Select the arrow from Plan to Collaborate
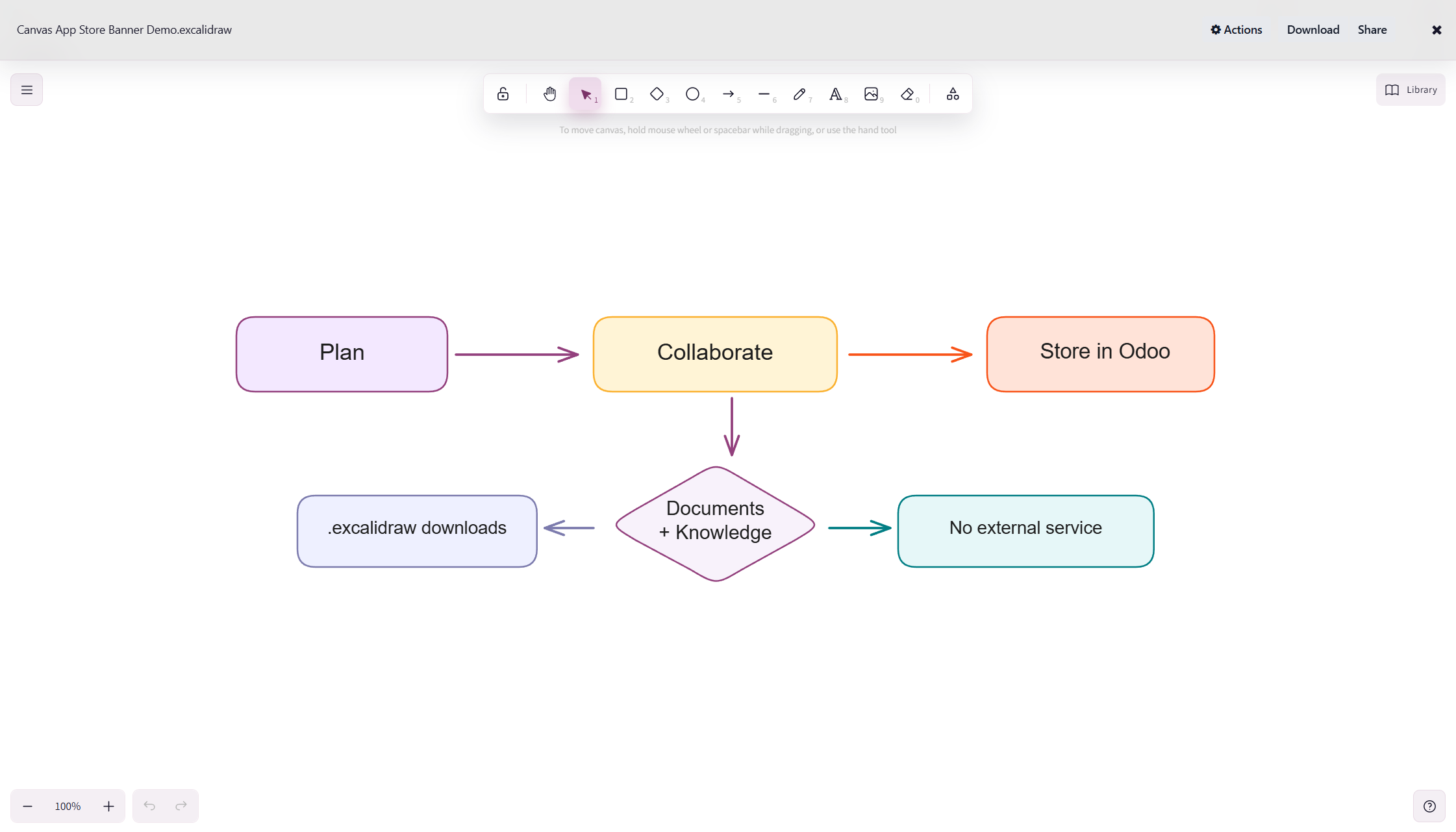Viewport: 1456px width, 832px height. [516, 355]
